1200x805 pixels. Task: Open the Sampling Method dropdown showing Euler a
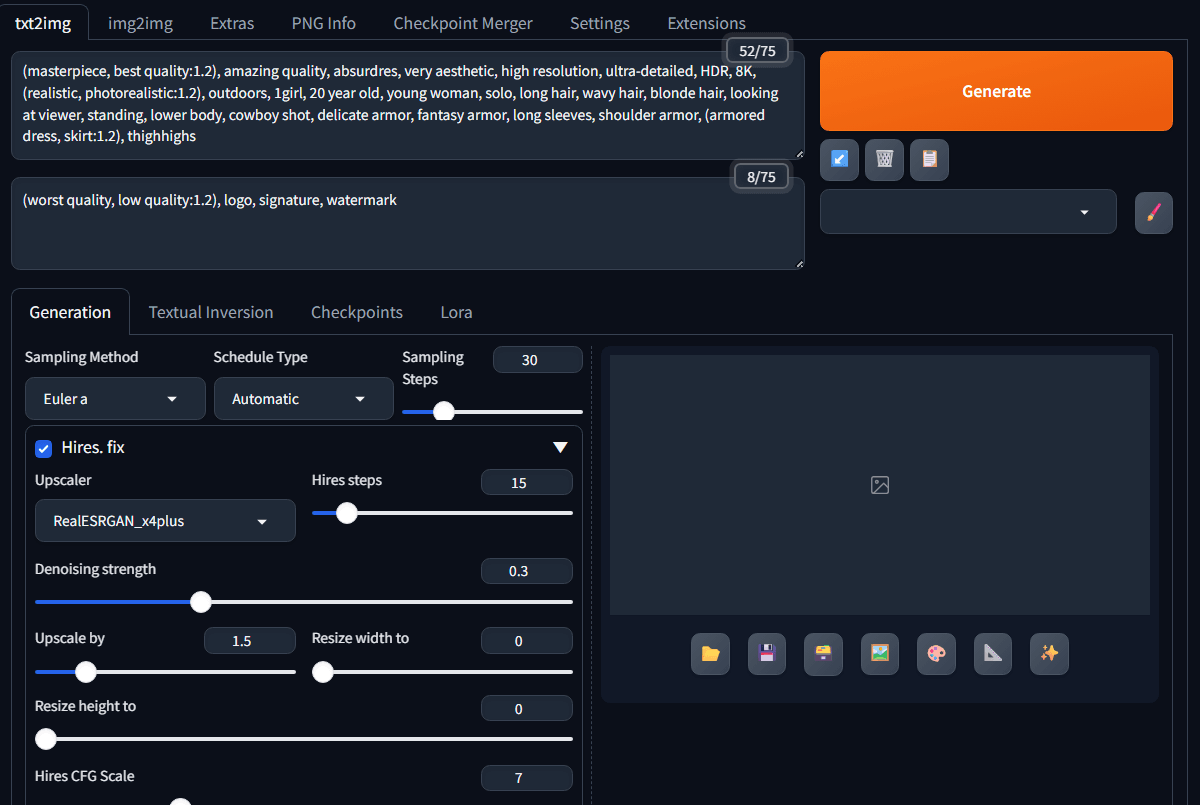115,398
